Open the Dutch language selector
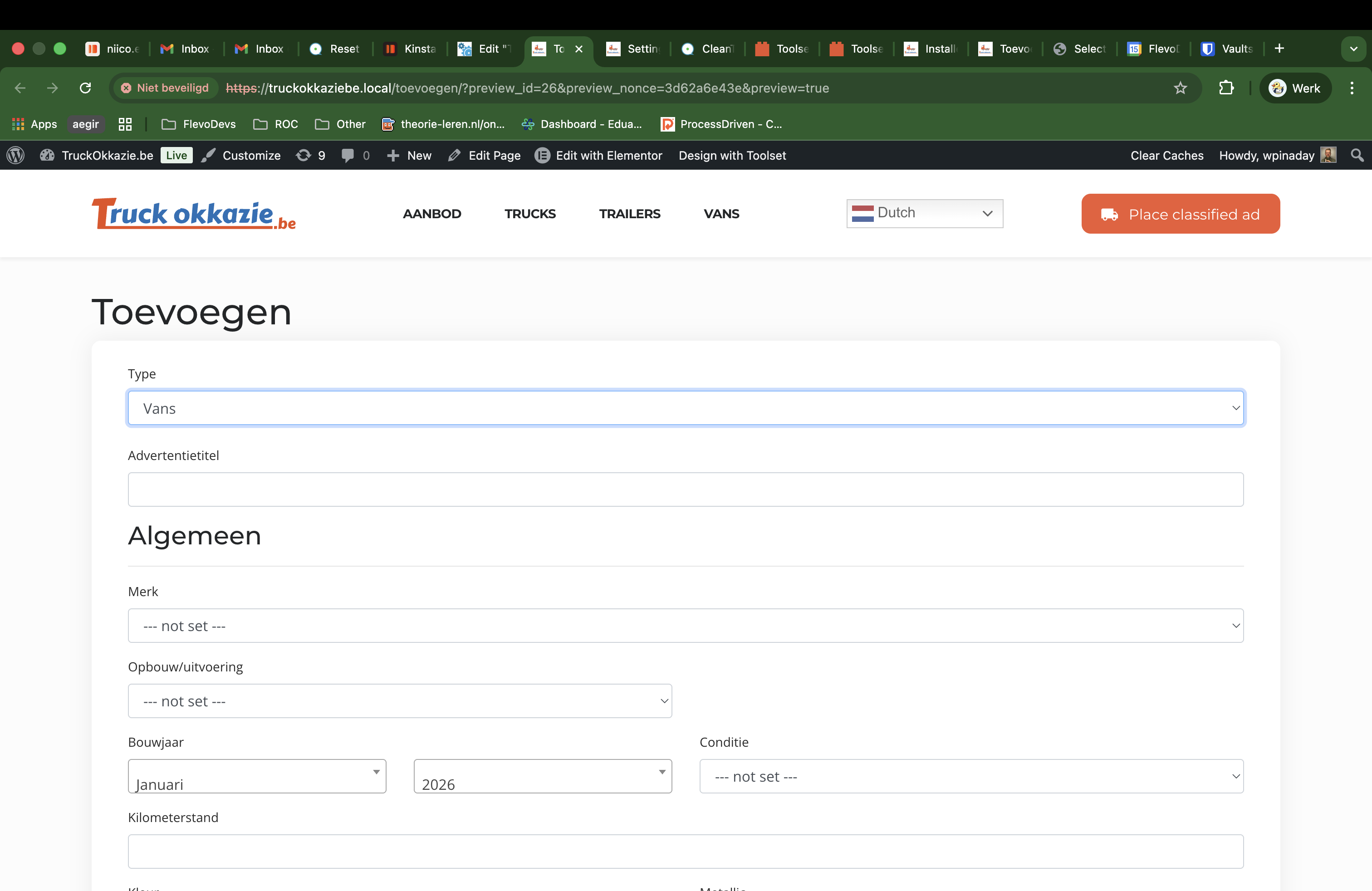 924,213
